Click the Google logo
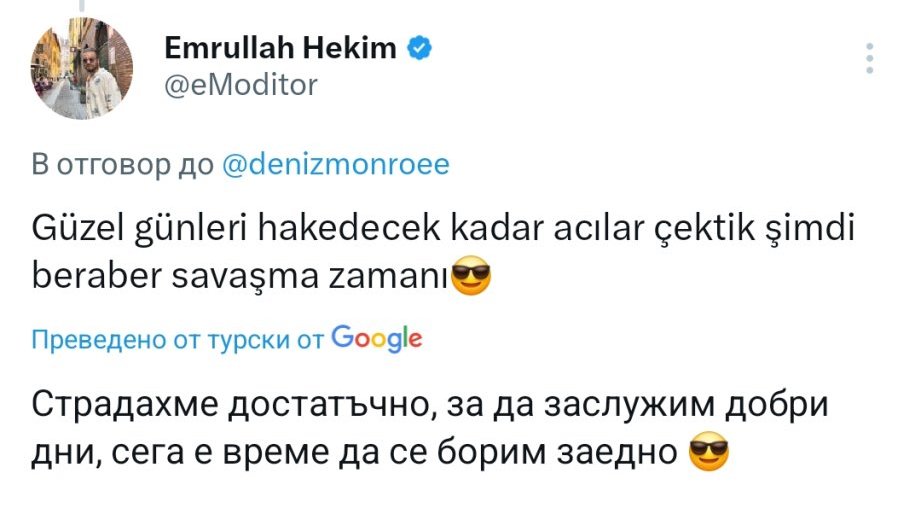921x513 pixels. point(375,339)
